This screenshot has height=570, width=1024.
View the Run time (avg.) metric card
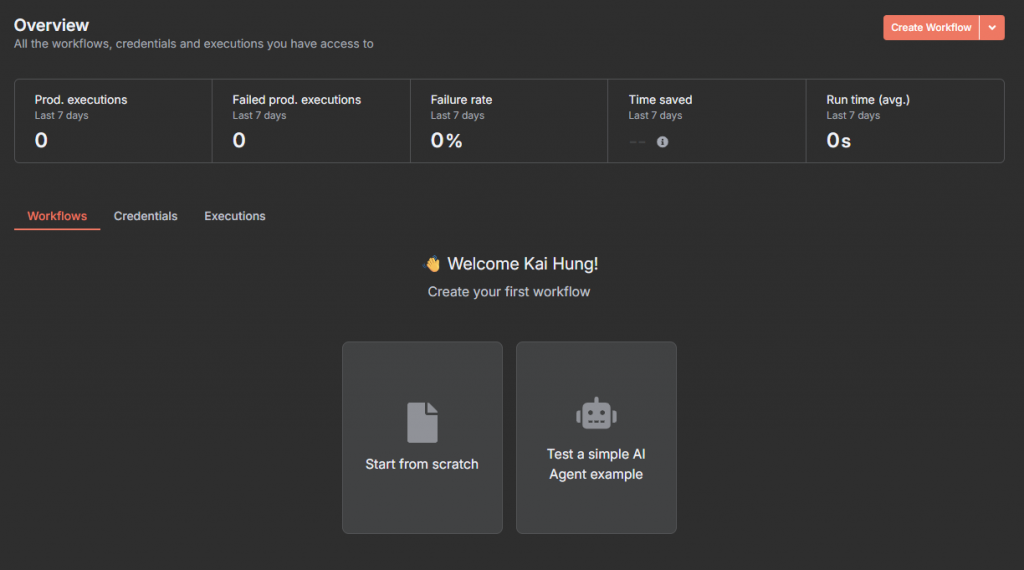(x=905, y=121)
